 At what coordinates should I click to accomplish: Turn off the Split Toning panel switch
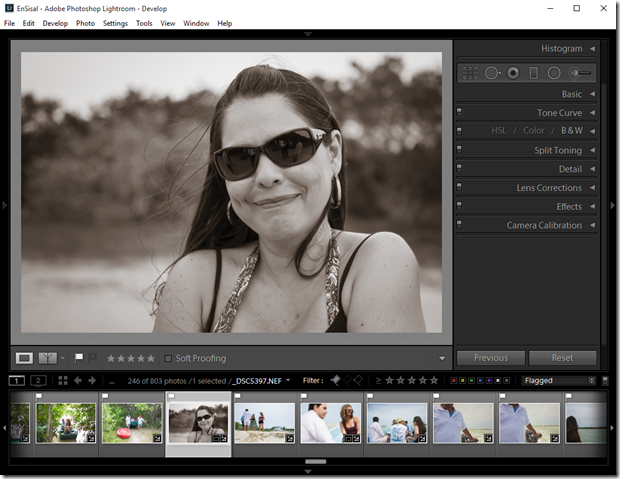pyautogui.click(x=459, y=150)
